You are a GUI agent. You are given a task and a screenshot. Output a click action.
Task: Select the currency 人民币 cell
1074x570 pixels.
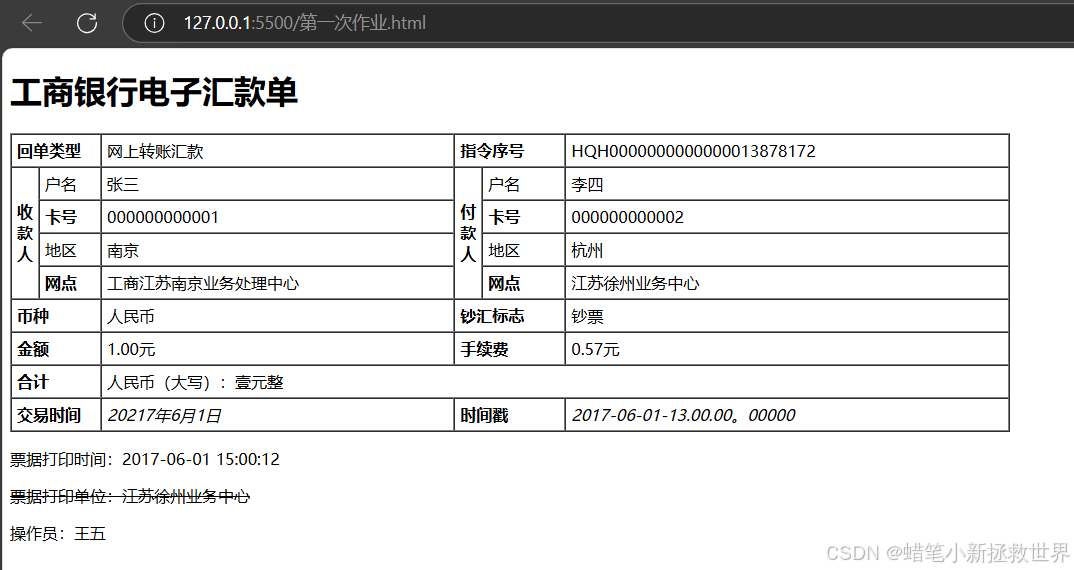click(x=277, y=316)
